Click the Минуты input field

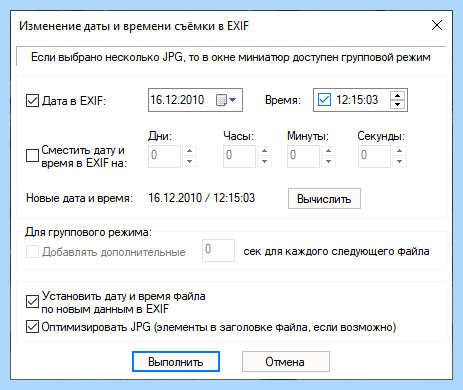tap(303, 156)
